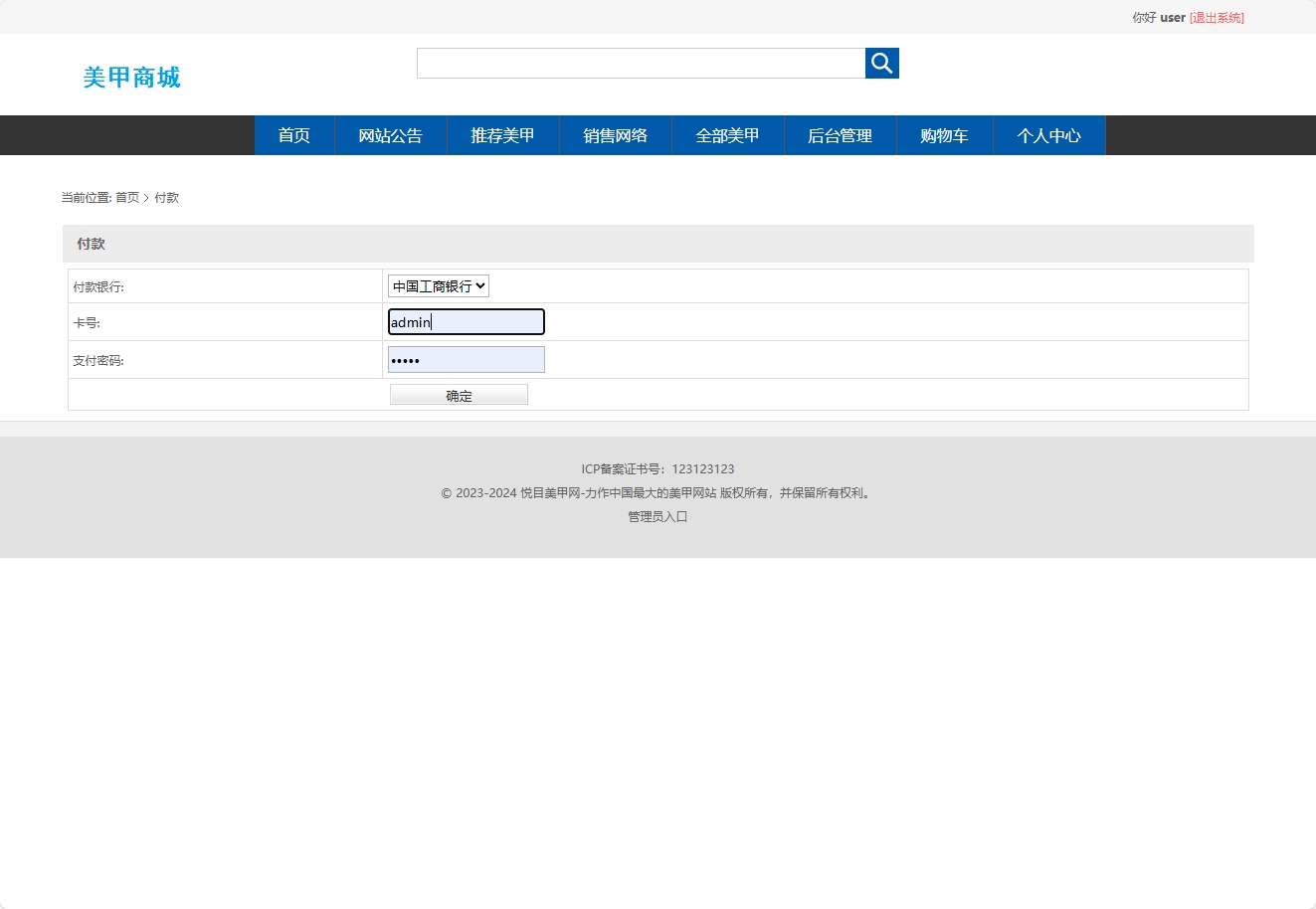Open the 管理员入口 footer link
This screenshot has width=1316, height=909.
tap(658, 517)
